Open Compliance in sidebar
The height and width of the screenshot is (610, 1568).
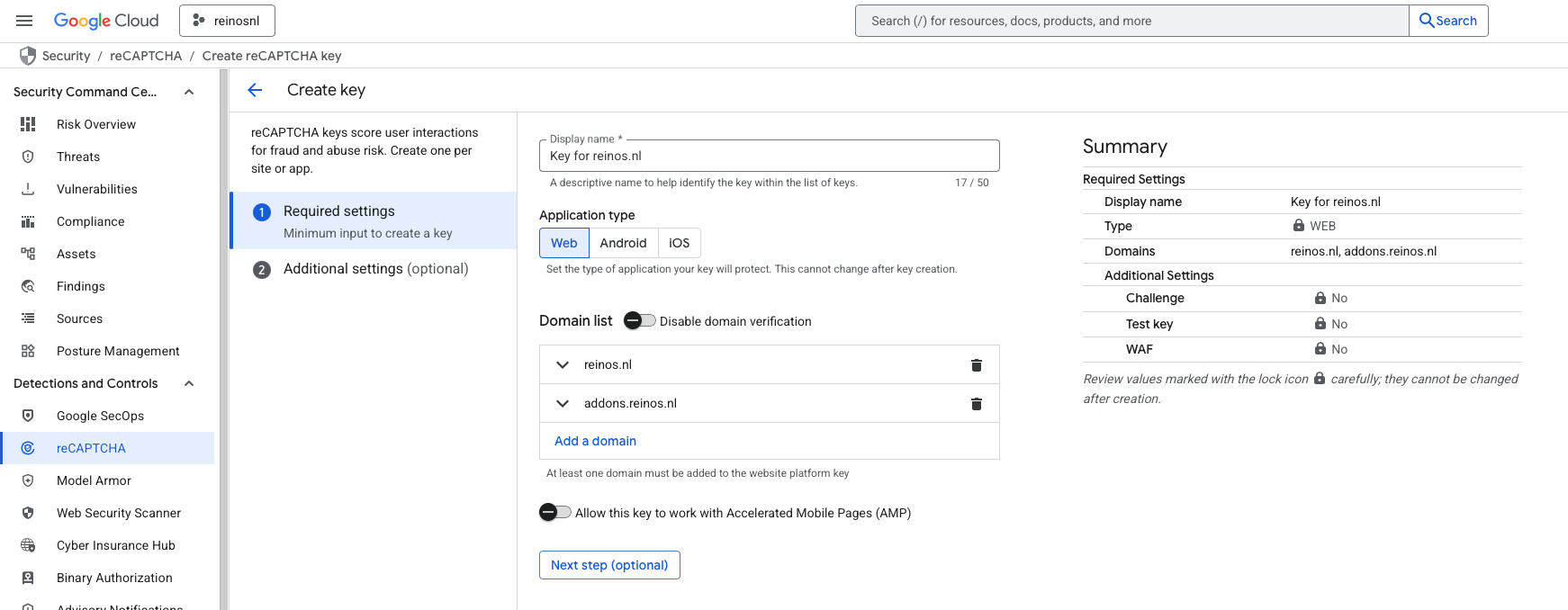(90, 221)
